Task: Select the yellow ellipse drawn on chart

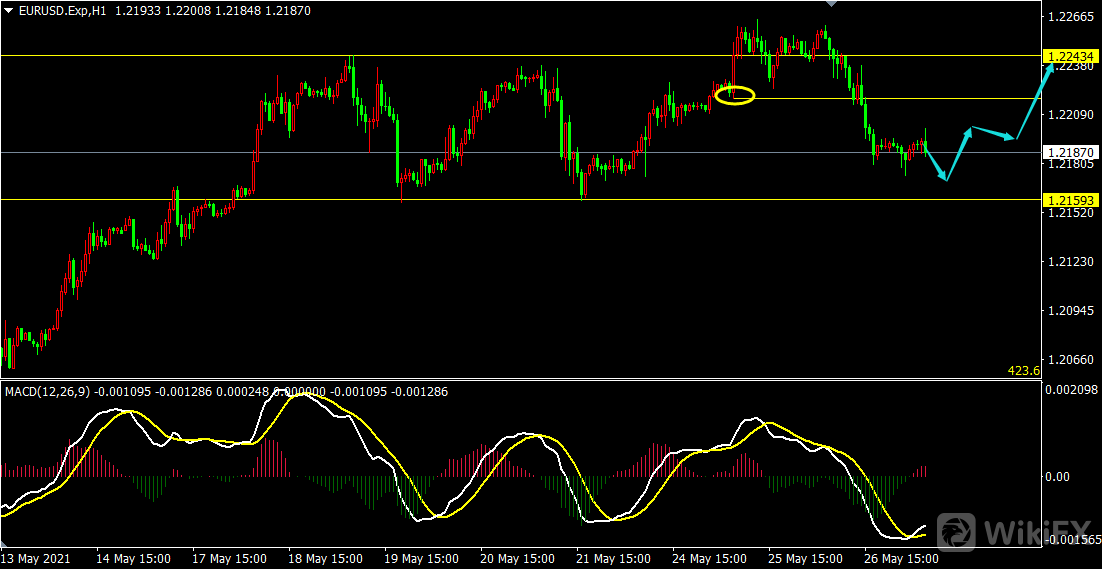Action: pos(734,95)
